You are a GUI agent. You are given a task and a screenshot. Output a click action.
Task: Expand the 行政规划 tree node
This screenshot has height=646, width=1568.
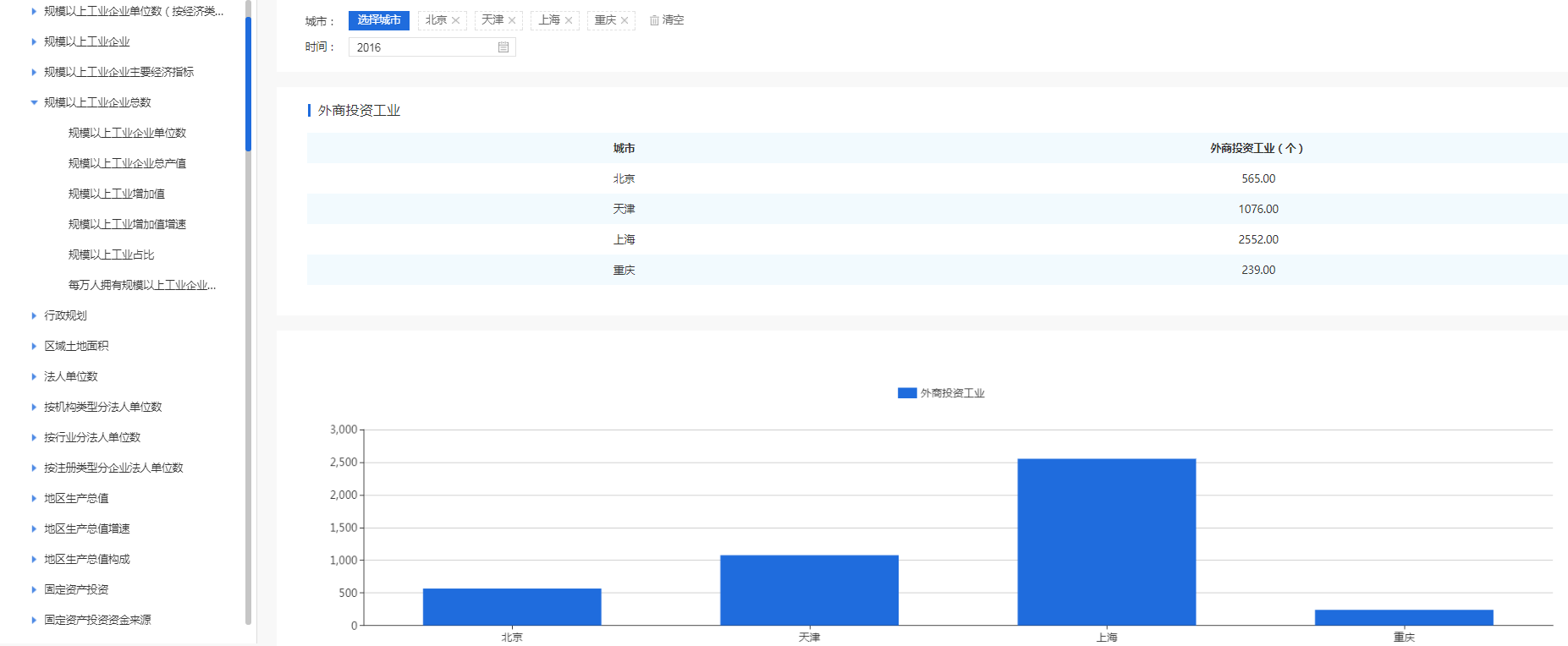point(34,315)
